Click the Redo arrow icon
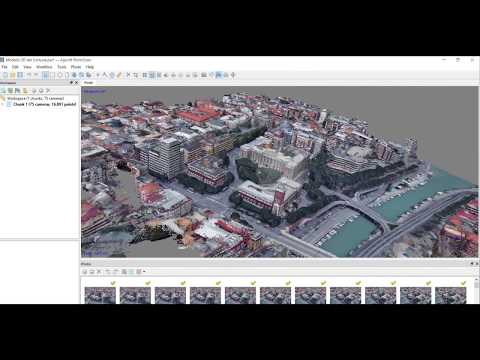480x360 pixels. (36, 75)
